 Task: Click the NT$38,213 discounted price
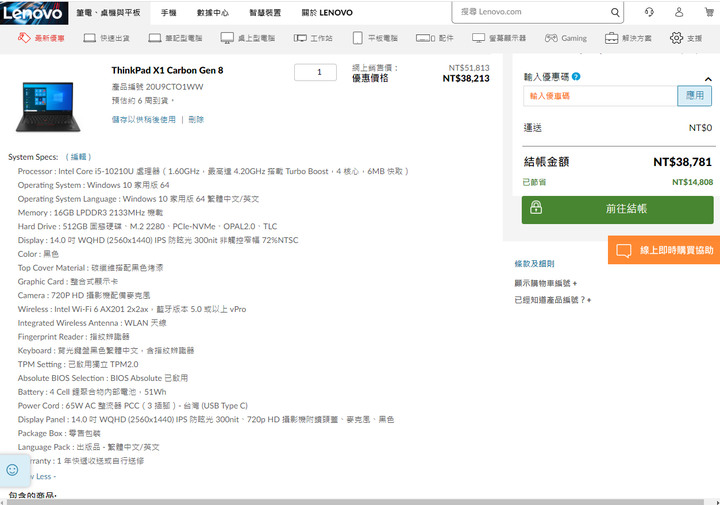[x=466, y=79]
